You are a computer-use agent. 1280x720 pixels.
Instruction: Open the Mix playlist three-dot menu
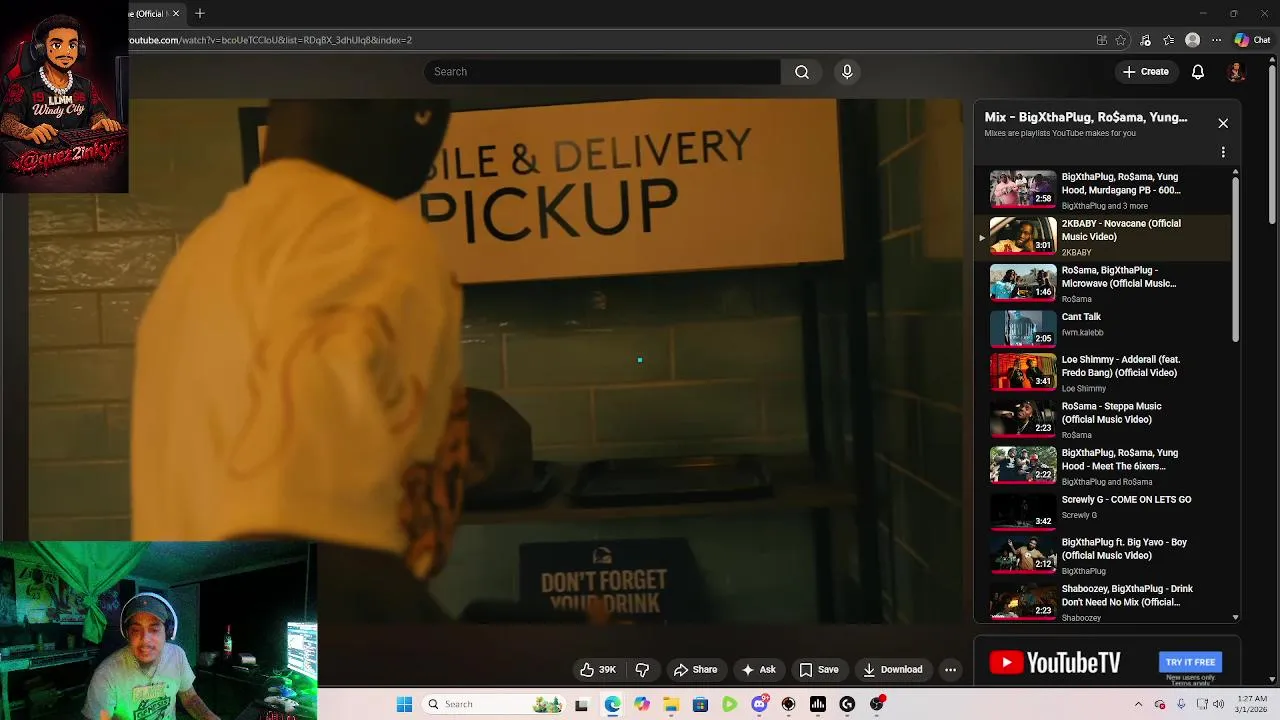click(x=1223, y=152)
